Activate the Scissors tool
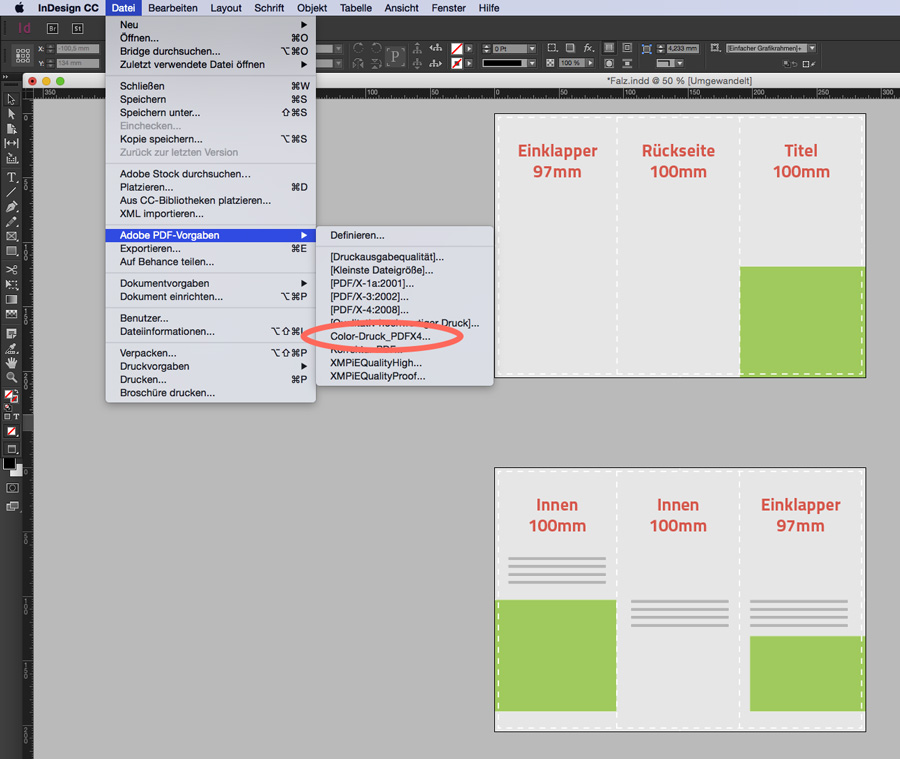900x759 pixels. [x=11, y=270]
